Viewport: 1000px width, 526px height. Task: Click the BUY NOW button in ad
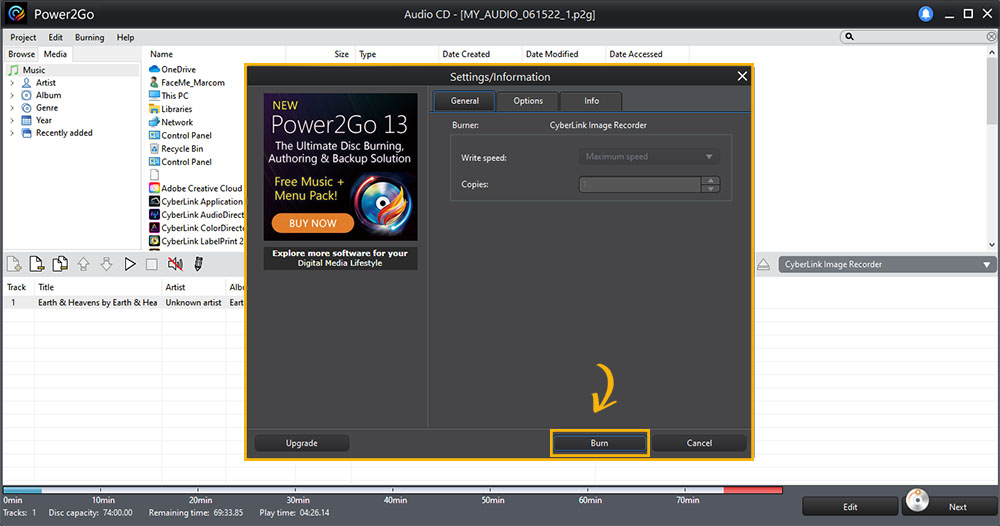click(312, 223)
